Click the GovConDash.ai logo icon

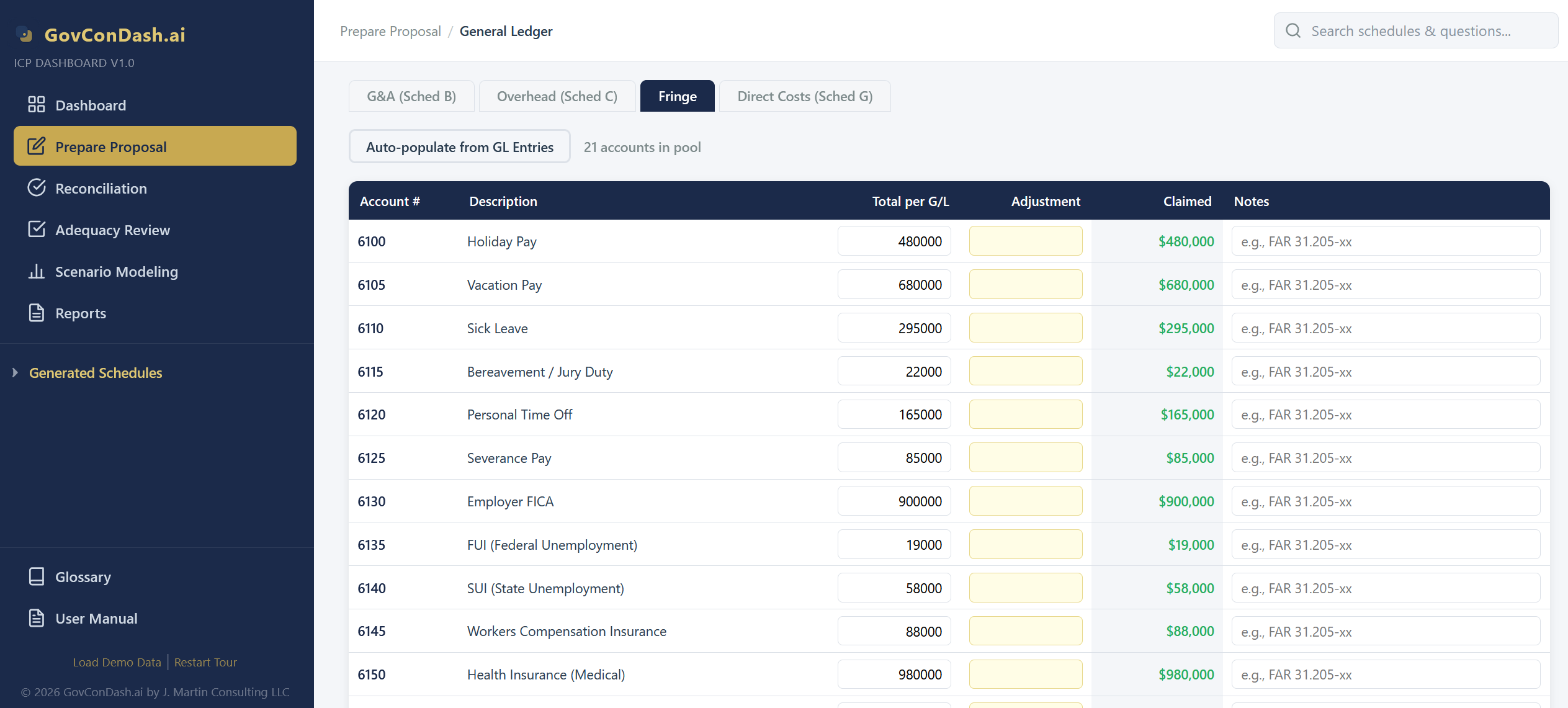click(x=25, y=35)
